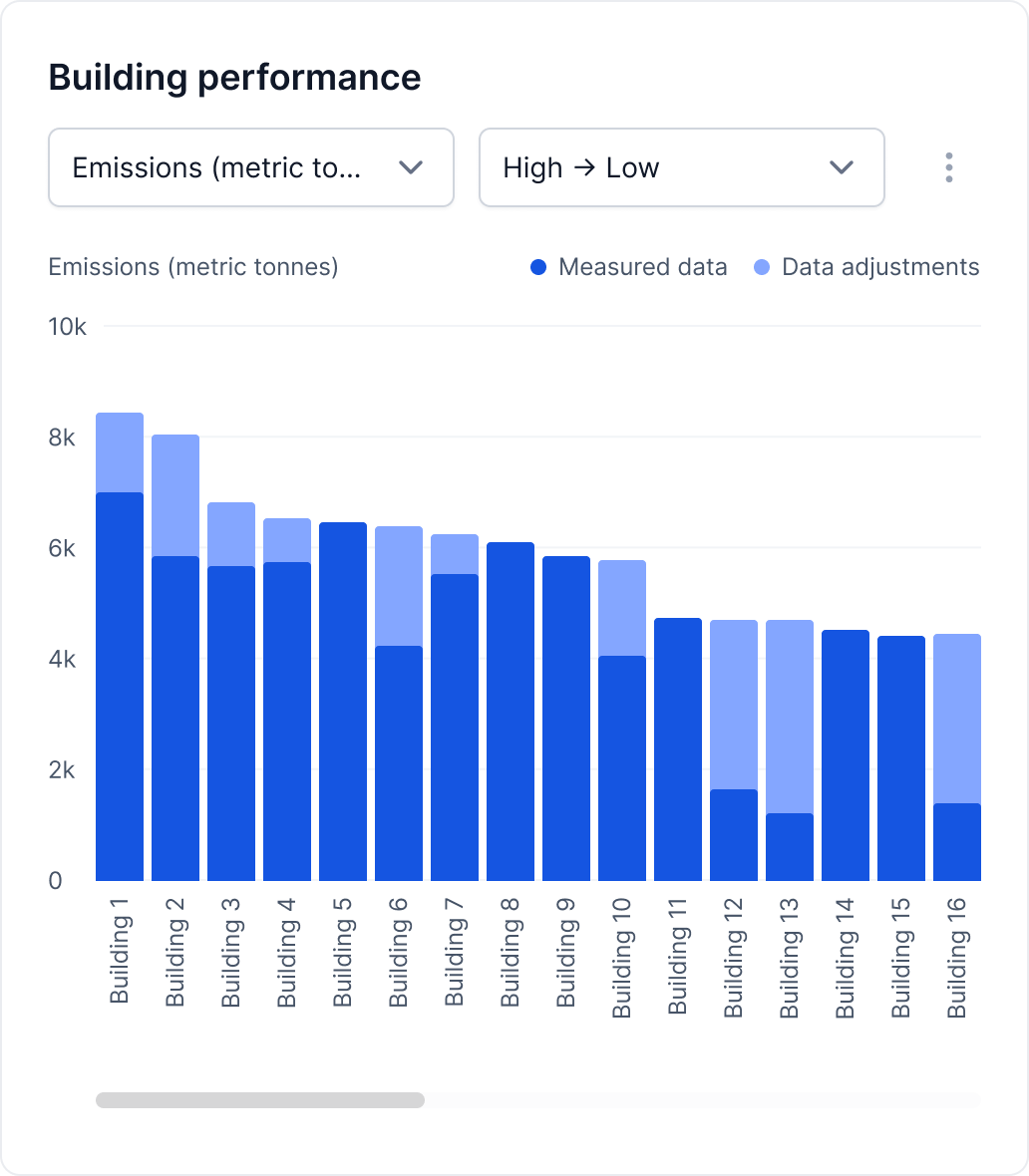1029x1176 pixels.
Task: Click Building 16 measured data segment
Action: pyautogui.click(x=957, y=842)
